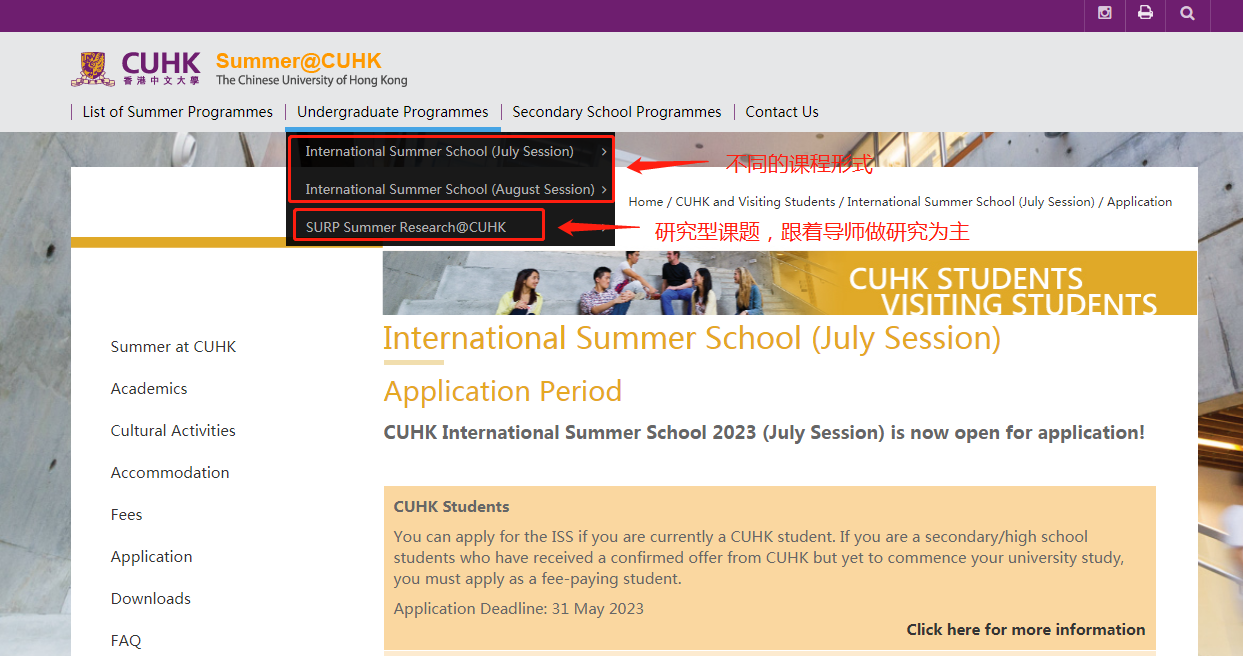Open the Instagram icon in top bar

coord(1105,14)
